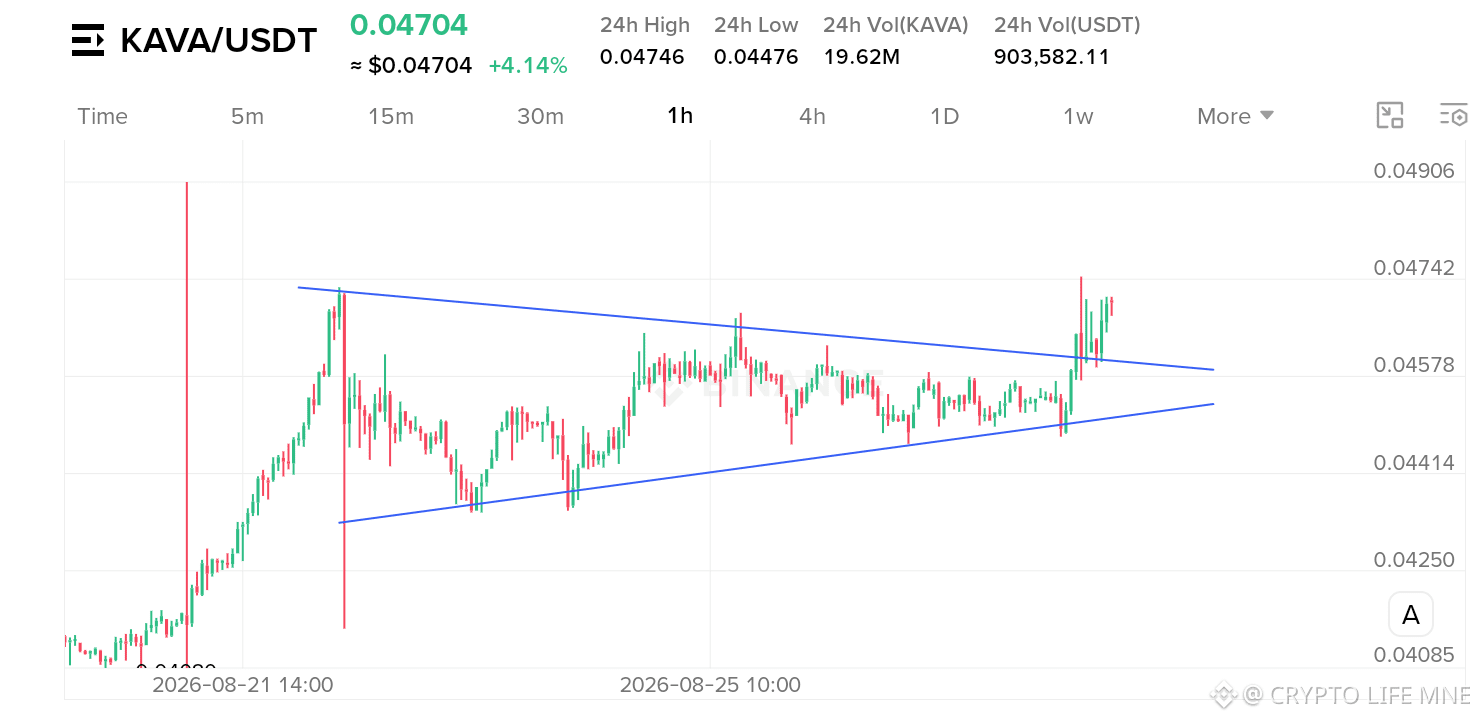
Task: Click the ≈ $0.04704 dollar value
Action: point(411,66)
